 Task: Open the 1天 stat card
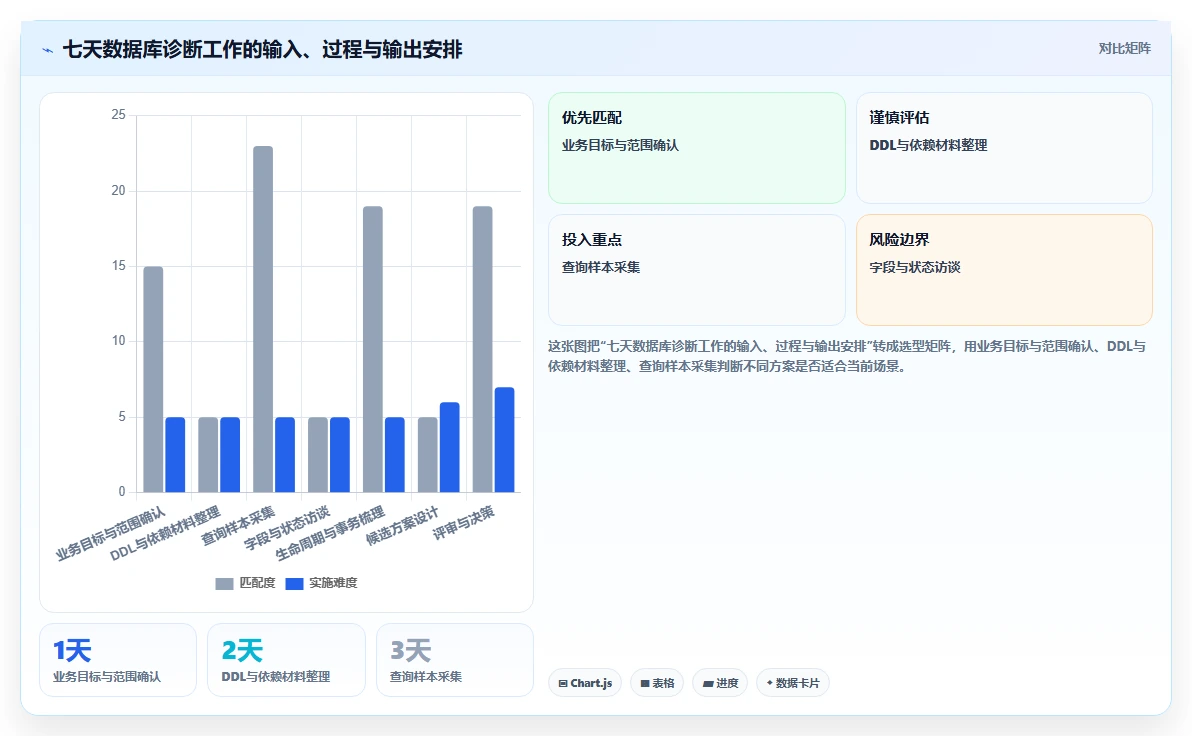[118, 660]
